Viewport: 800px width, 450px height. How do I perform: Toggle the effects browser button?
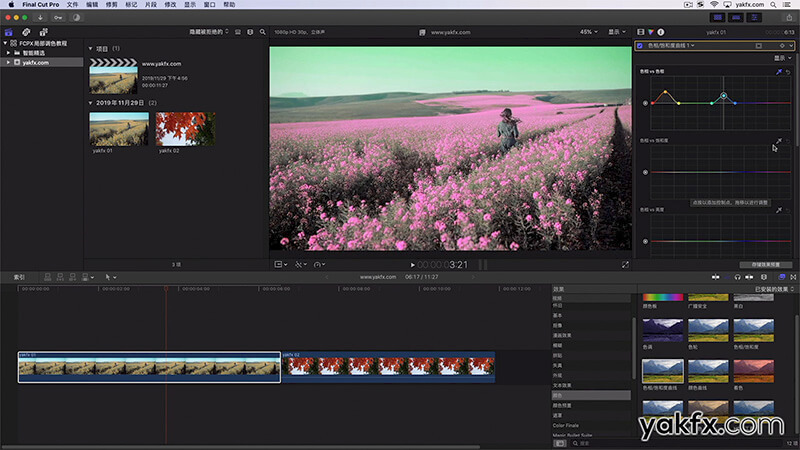(x=782, y=277)
